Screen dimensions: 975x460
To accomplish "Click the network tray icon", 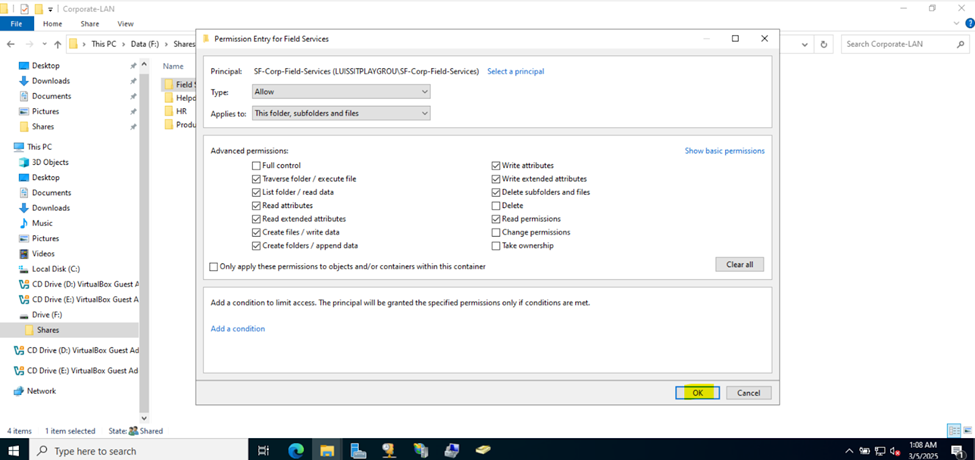I will [880, 451].
